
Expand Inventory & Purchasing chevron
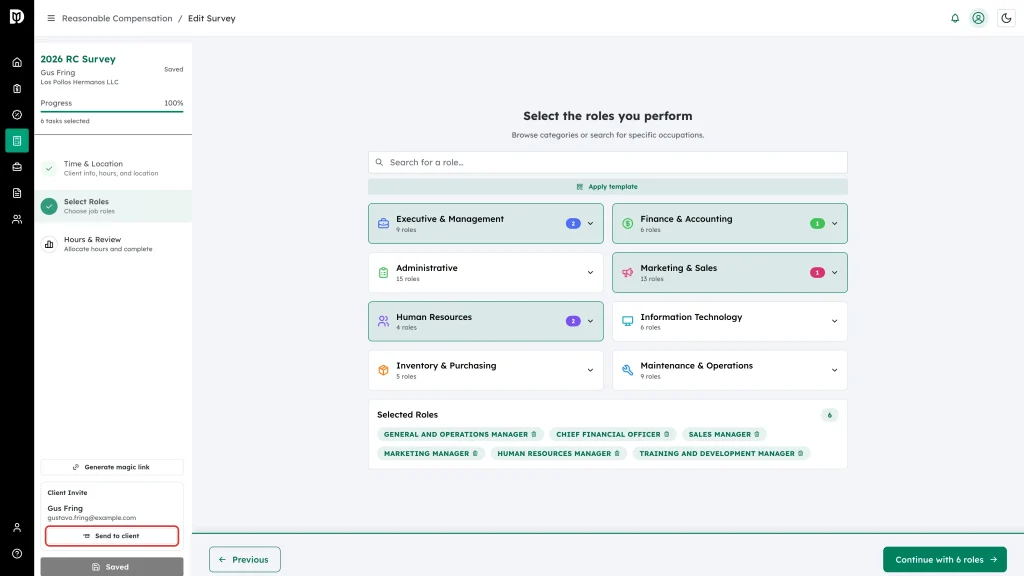[x=590, y=370]
